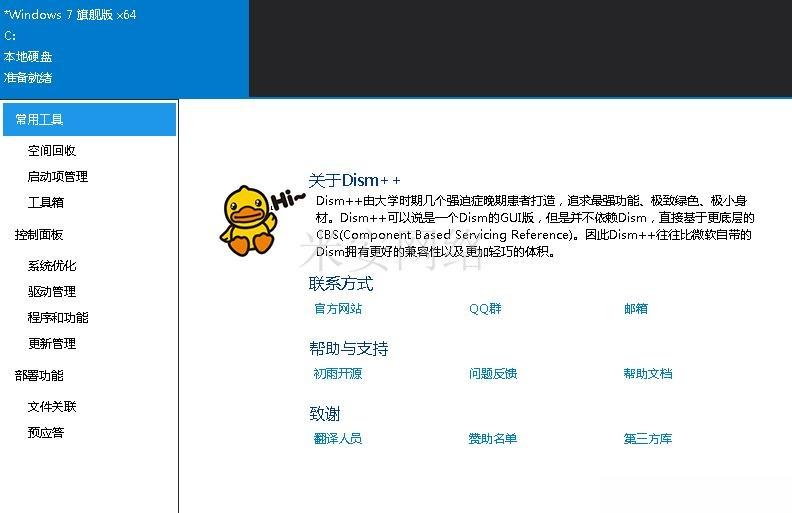
Task: Select the 常用工具 sidebar category
Action: point(89,119)
